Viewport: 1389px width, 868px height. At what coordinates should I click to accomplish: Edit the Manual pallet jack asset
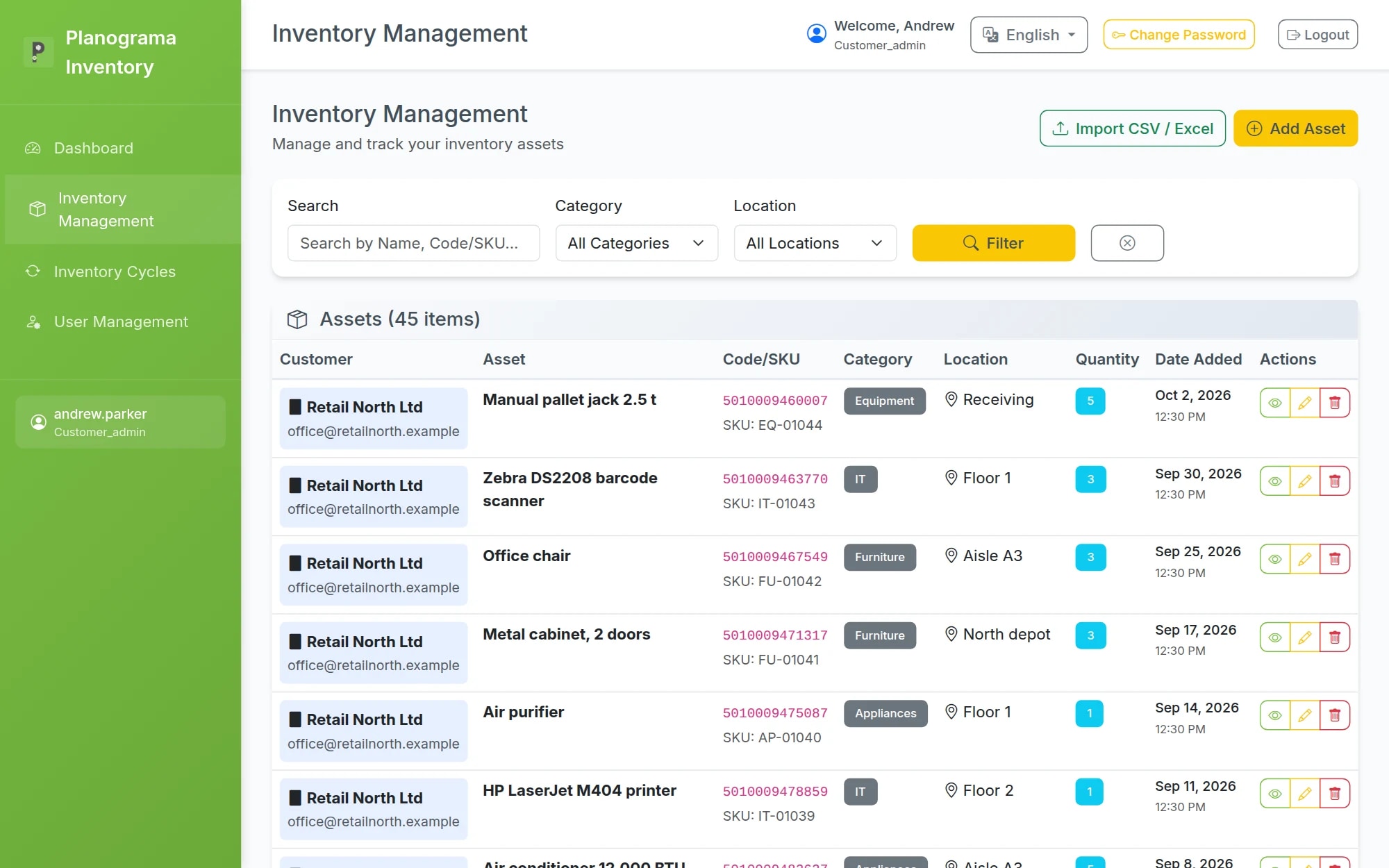[1305, 403]
